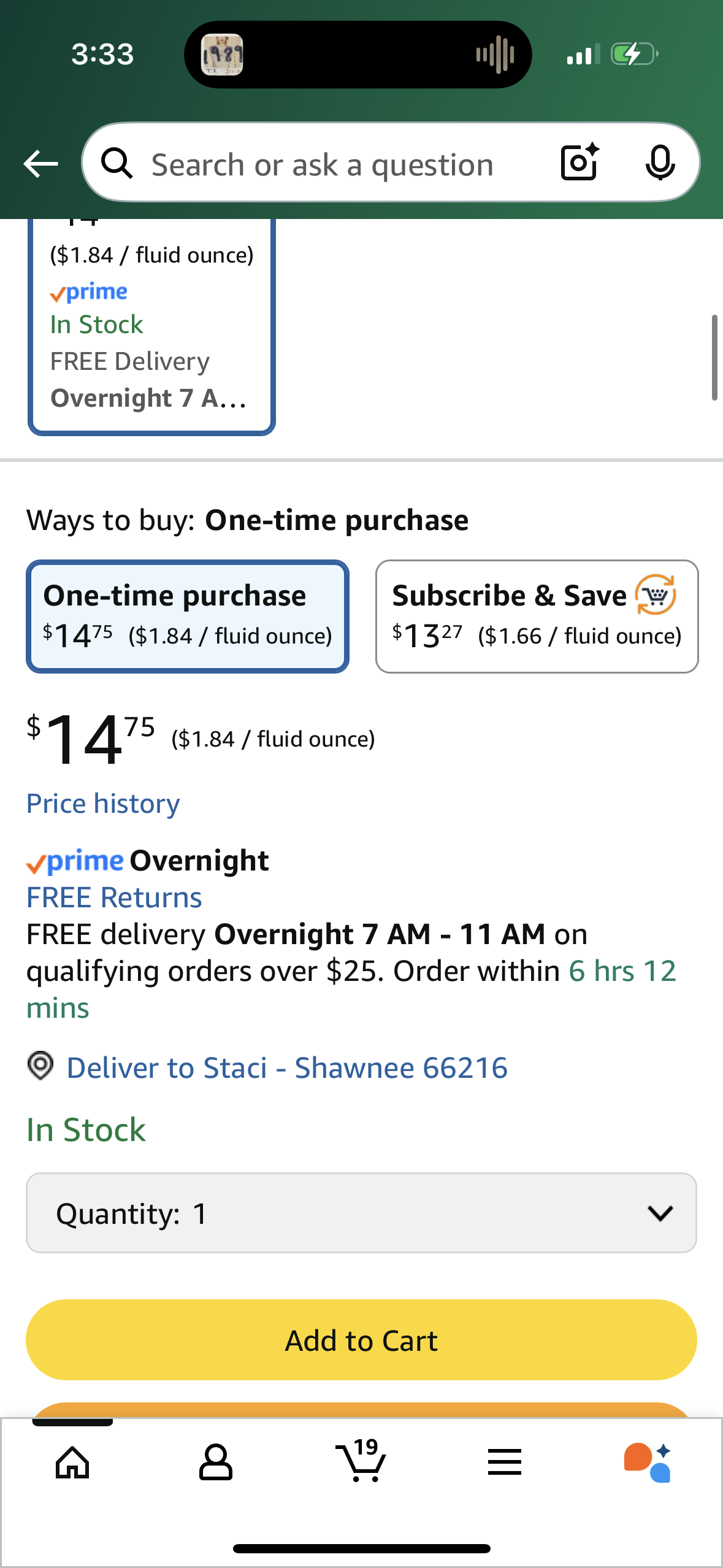Open the FREE Returns link
Image resolution: width=723 pixels, height=1568 pixels.
[114, 897]
